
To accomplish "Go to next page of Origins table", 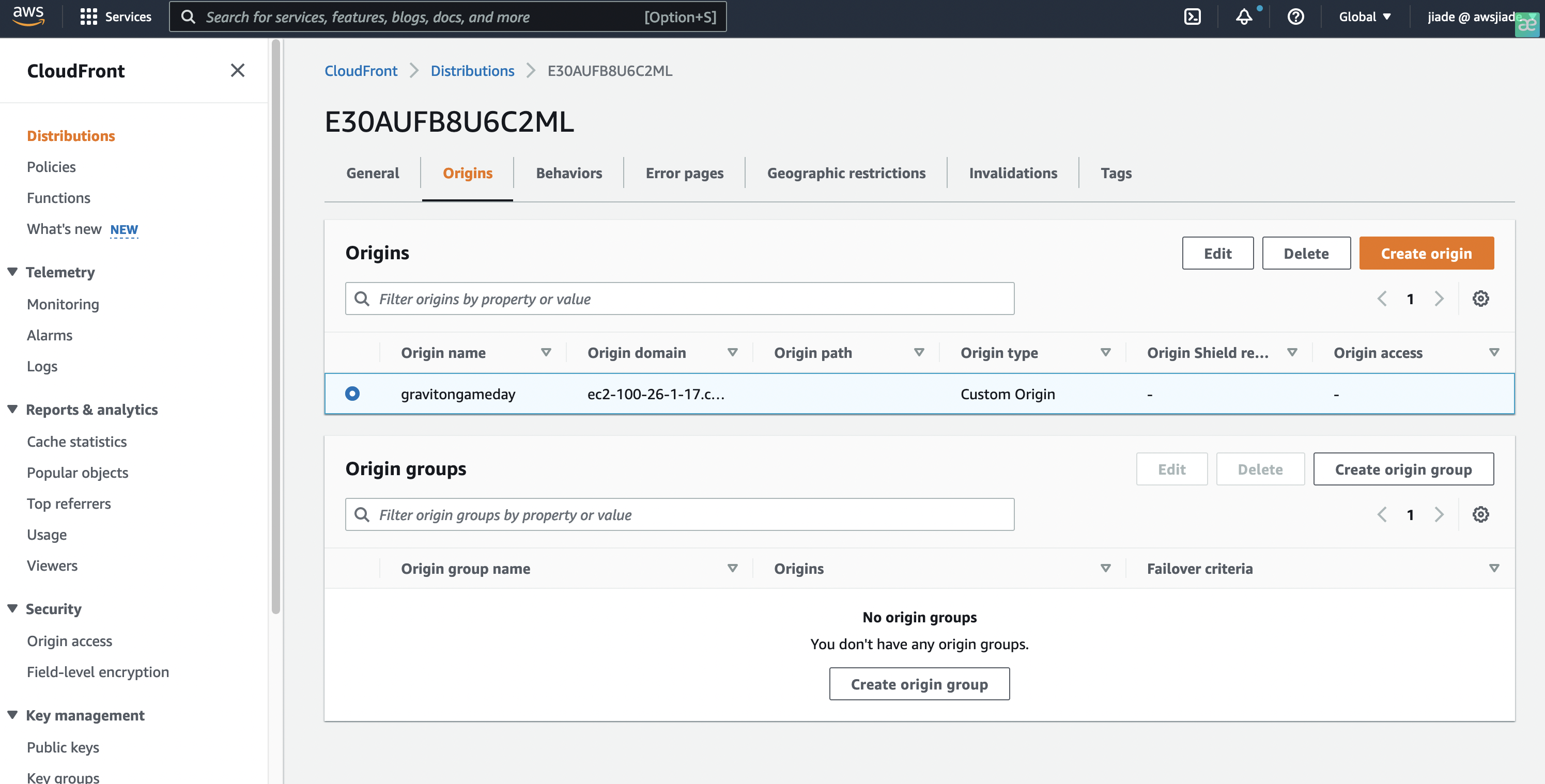I will (1439, 299).
